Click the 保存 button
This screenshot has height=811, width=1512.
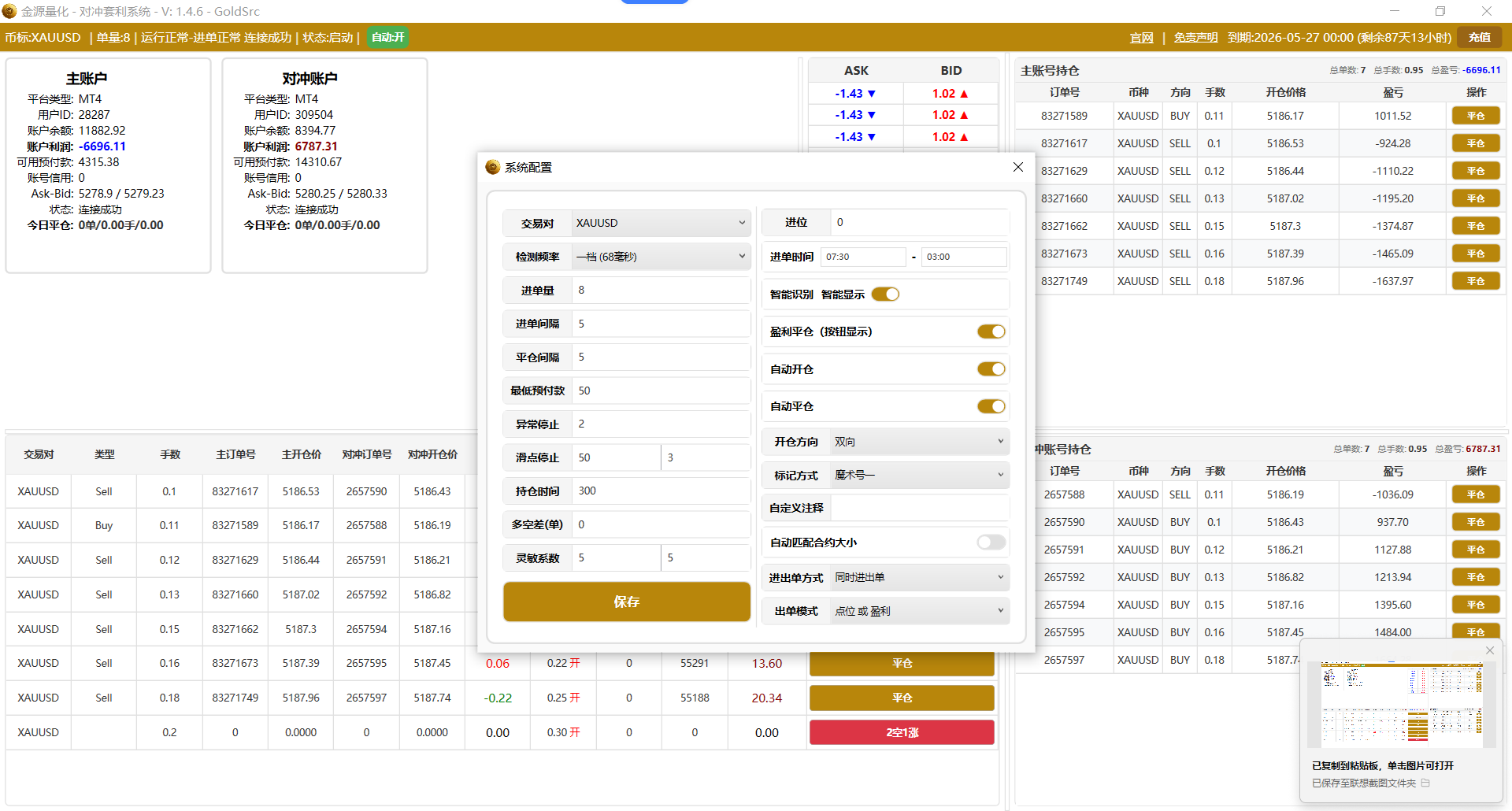[626, 602]
